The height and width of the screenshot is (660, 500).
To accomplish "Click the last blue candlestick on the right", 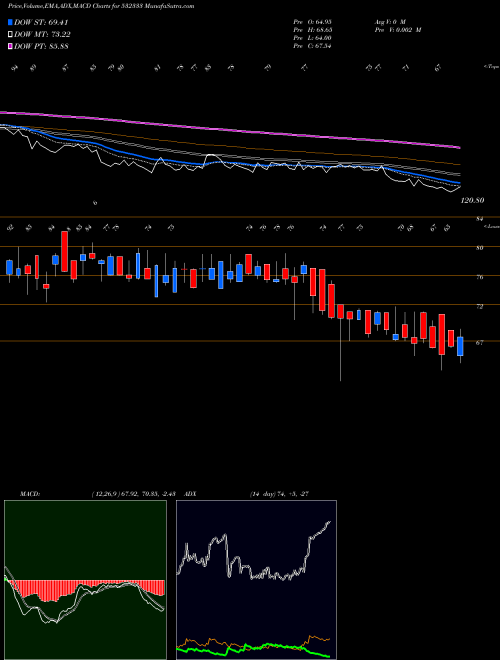I will coord(460,346).
